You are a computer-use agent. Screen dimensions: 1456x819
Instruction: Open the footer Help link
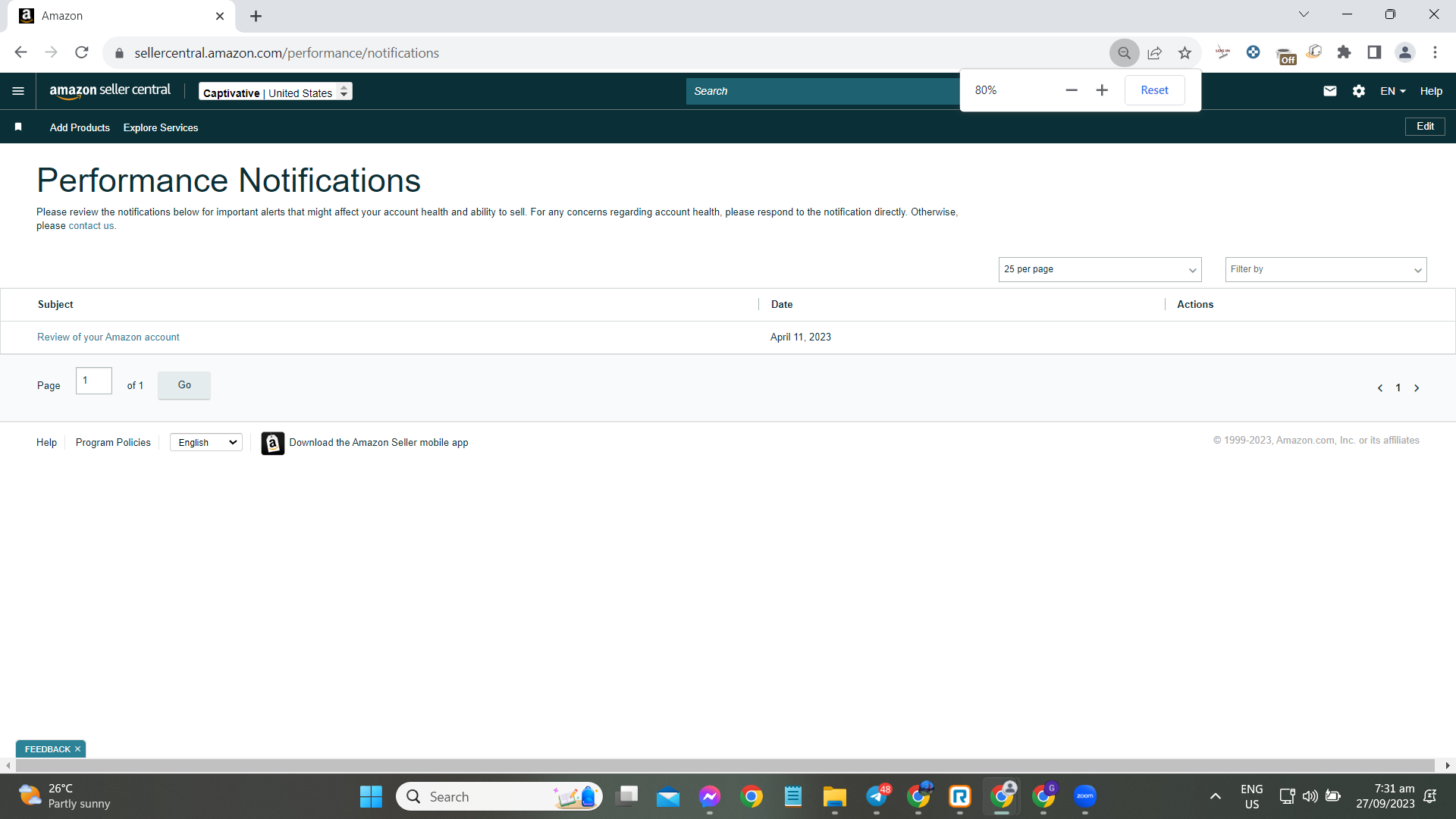46,443
